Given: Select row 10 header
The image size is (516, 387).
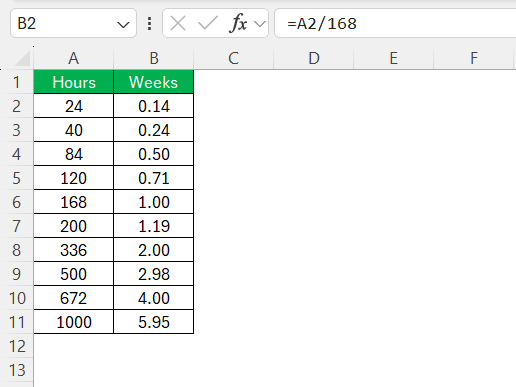Looking at the screenshot, I should [17, 298].
